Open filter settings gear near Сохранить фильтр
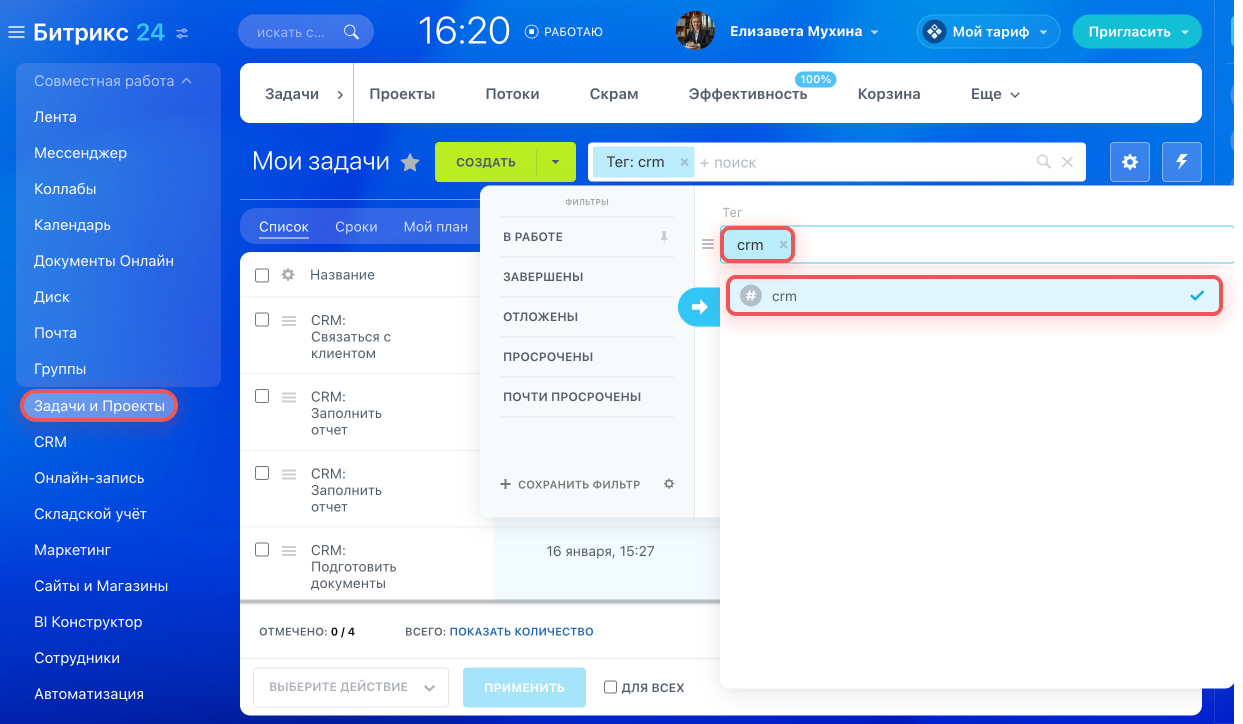Viewport: 1243px width, 724px height. click(669, 484)
